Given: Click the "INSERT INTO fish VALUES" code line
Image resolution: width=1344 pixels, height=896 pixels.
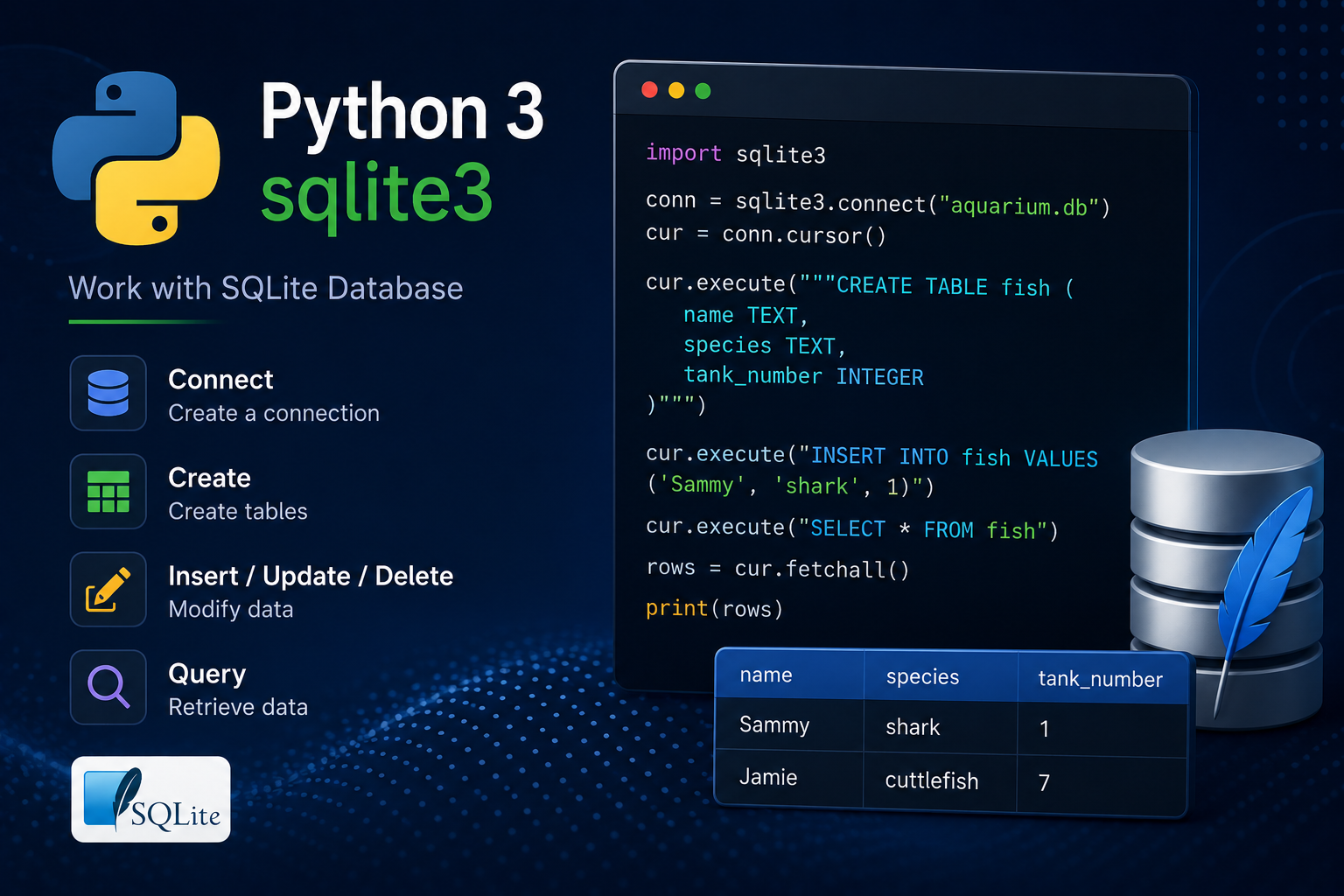Looking at the screenshot, I should point(871,456).
